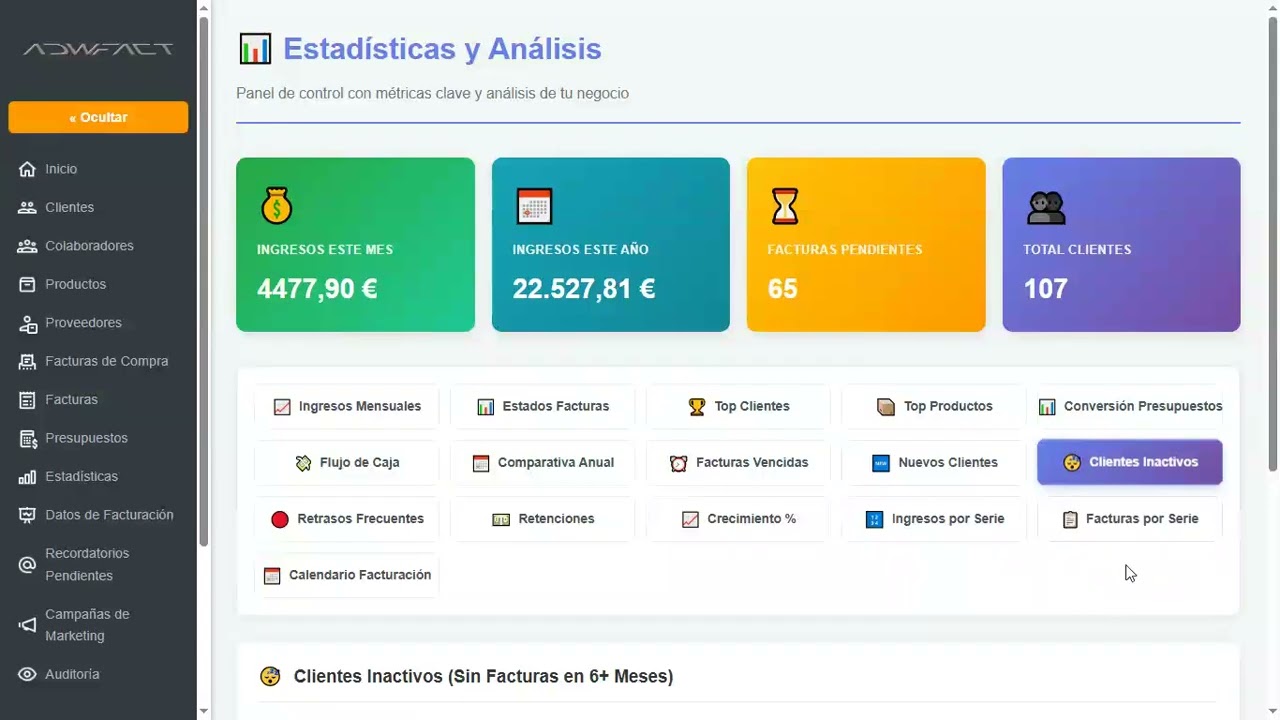Click the sidebar scrollbar up arrow
Viewport: 1280px width, 720px height.
[204, 8]
